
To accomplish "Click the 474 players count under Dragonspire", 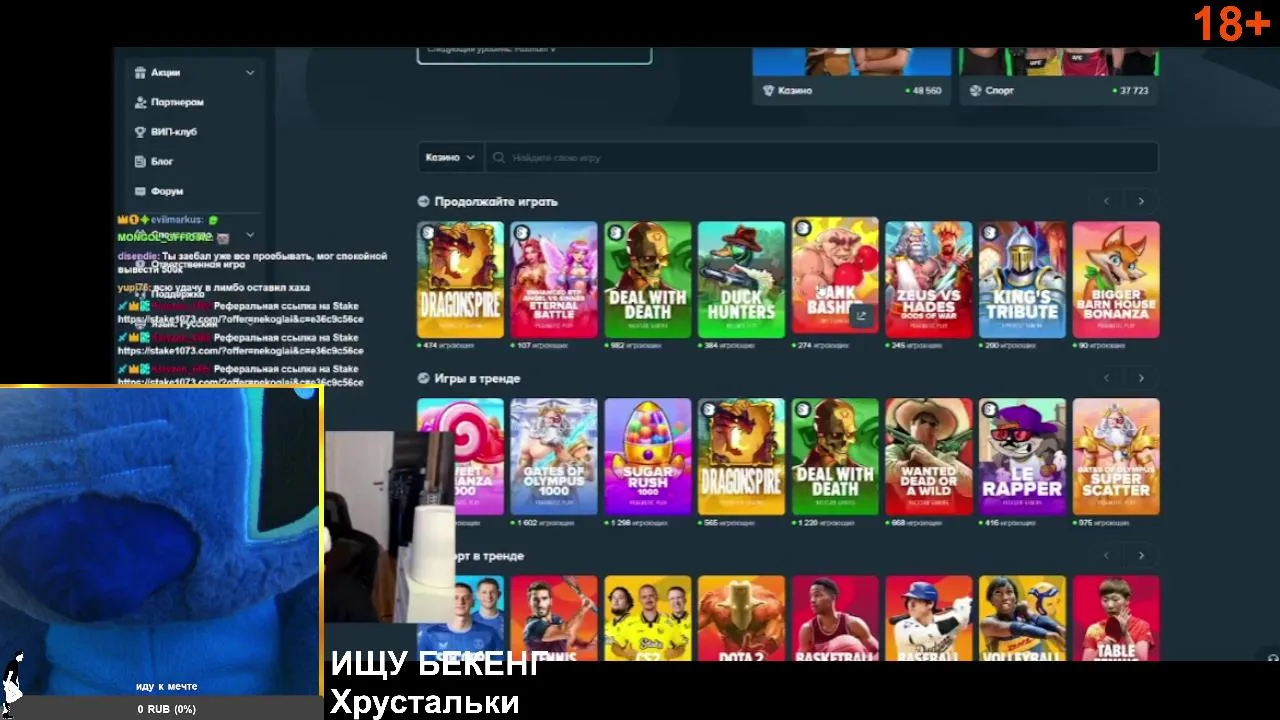I will tap(446, 345).
